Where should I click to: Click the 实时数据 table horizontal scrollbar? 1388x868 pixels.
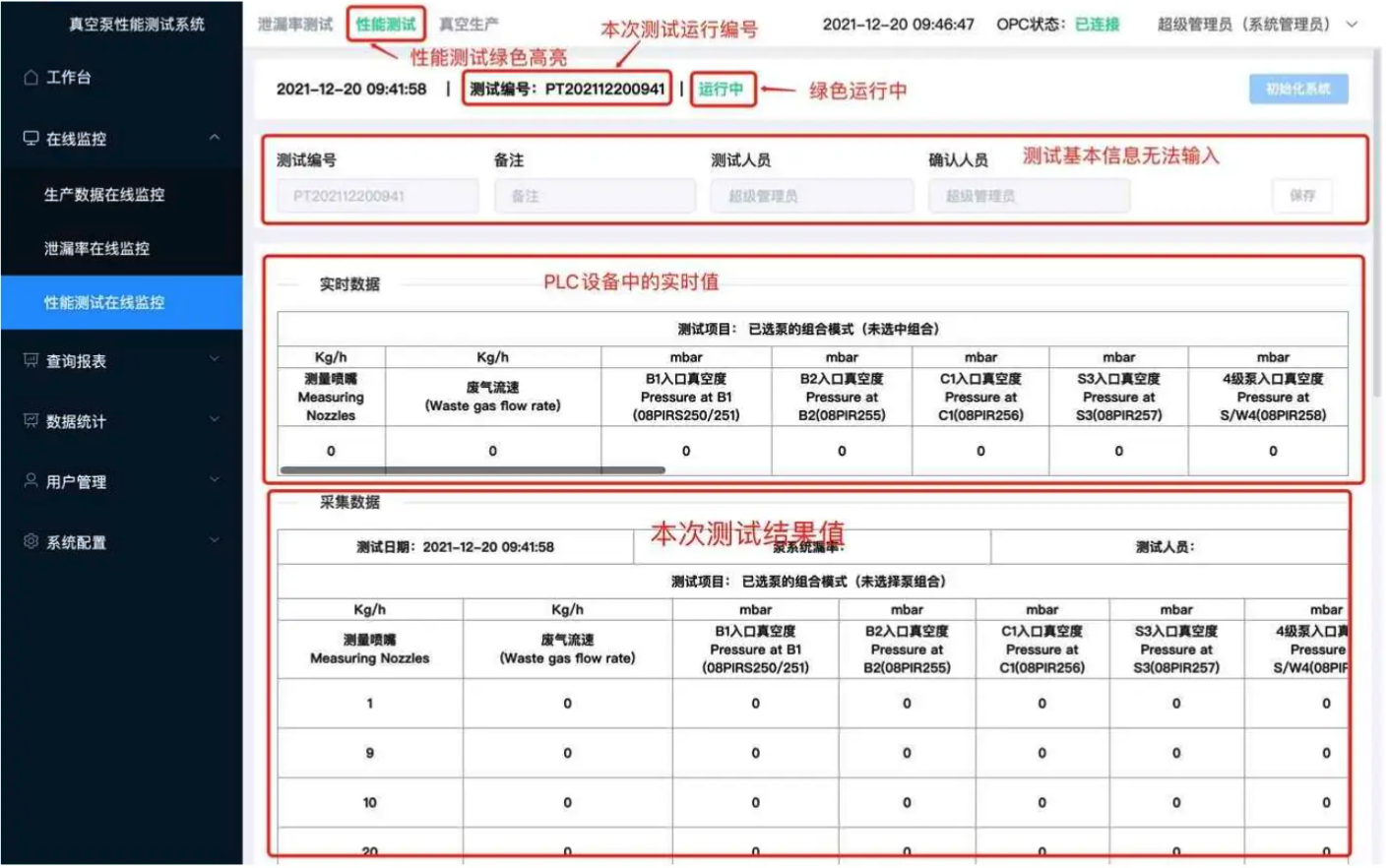coord(473,470)
